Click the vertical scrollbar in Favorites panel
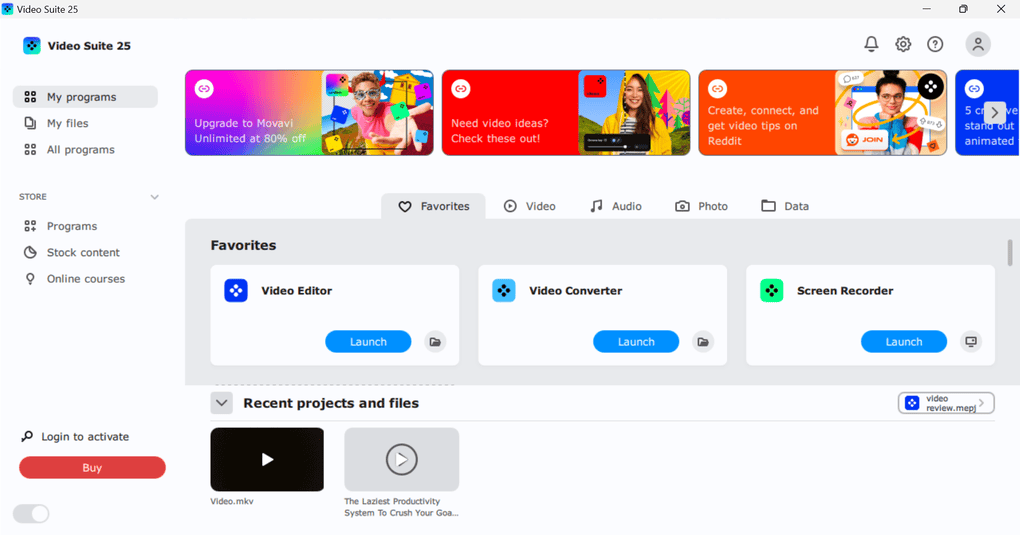This screenshot has width=1020, height=535. (1010, 253)
